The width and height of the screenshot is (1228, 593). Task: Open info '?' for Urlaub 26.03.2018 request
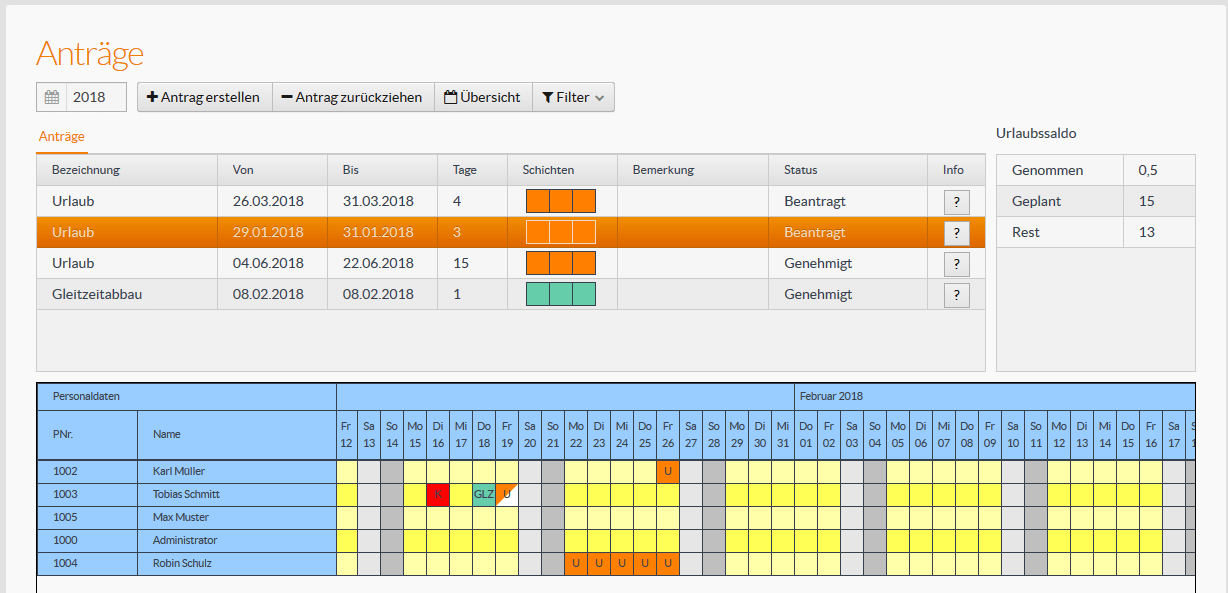(956, 202)
